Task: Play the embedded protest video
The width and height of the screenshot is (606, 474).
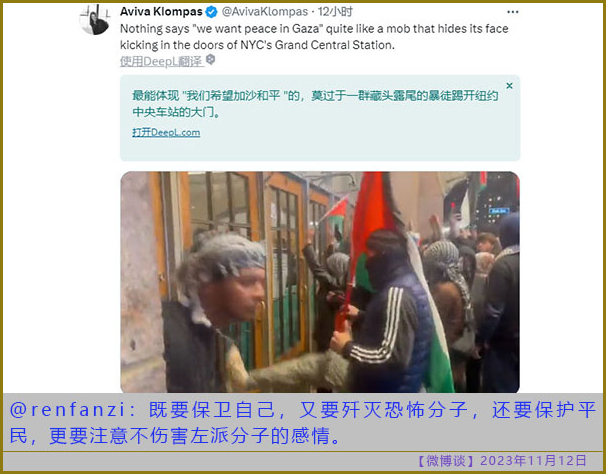Action: tap(320, 282)
